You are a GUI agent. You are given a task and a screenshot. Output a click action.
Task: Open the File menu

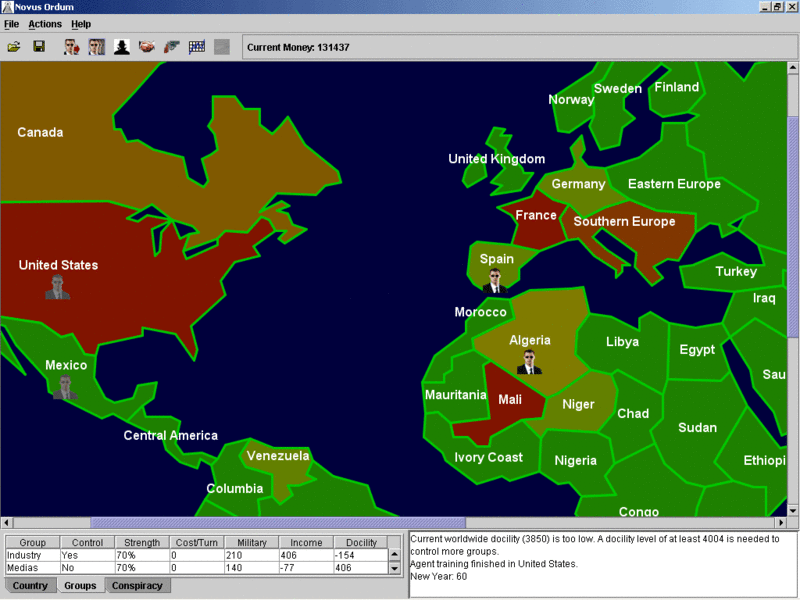[14, 23]
